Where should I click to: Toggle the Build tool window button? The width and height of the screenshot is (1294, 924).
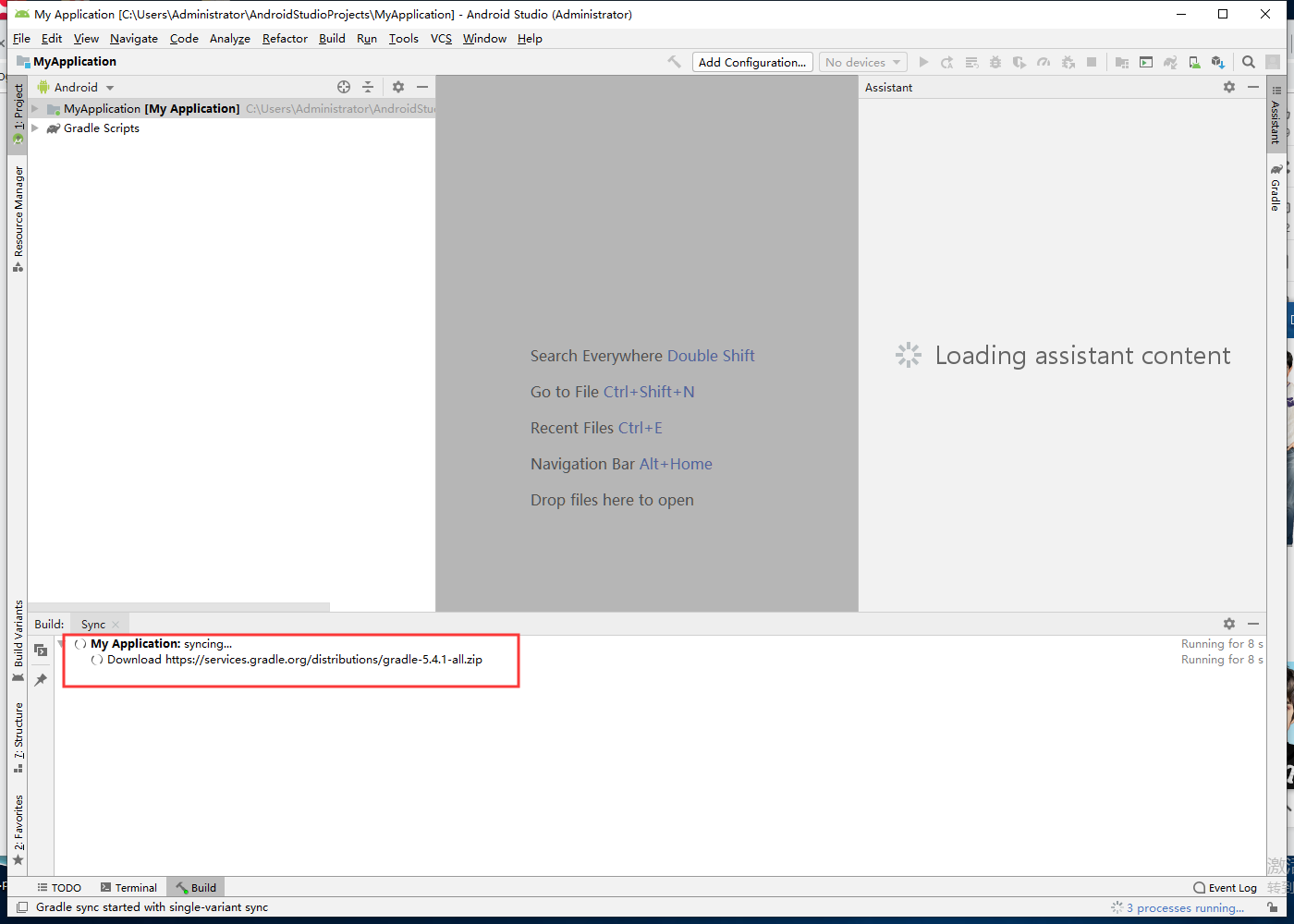coord(196,887)
